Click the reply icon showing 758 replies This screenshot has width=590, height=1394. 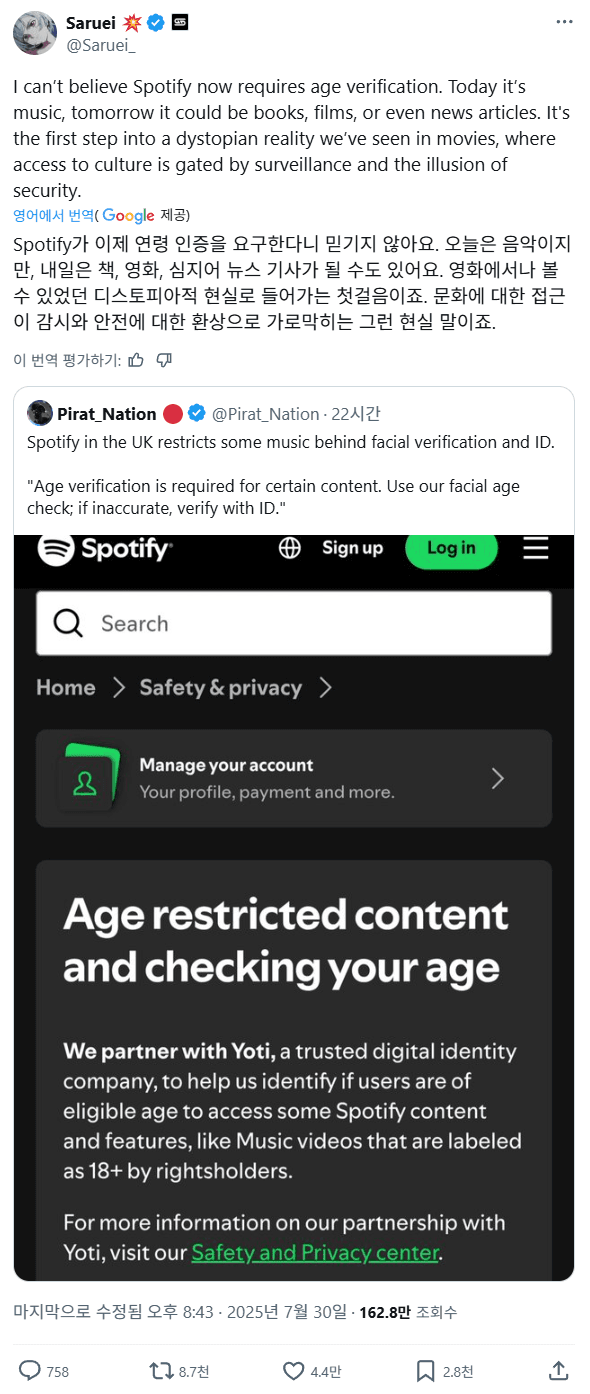[x=28, y=1370]
